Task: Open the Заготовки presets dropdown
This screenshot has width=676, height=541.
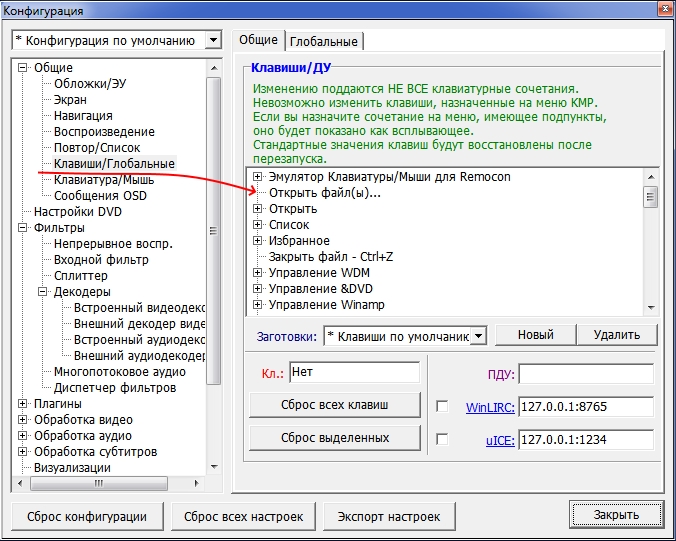Action: pos(478,336)
